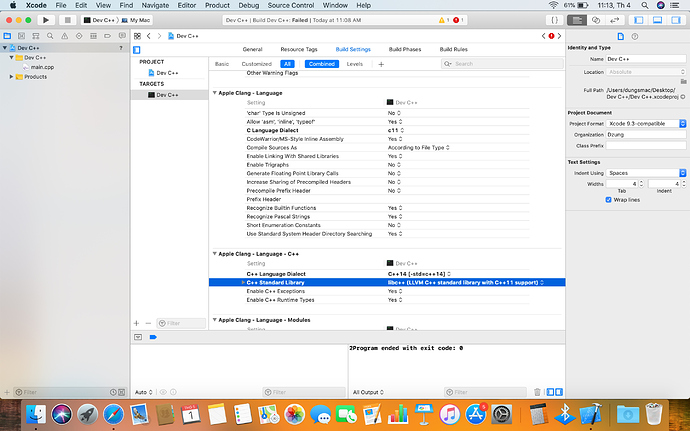Open the Product menu
This screenshot has height=431, width=690.
pos(217,5)
